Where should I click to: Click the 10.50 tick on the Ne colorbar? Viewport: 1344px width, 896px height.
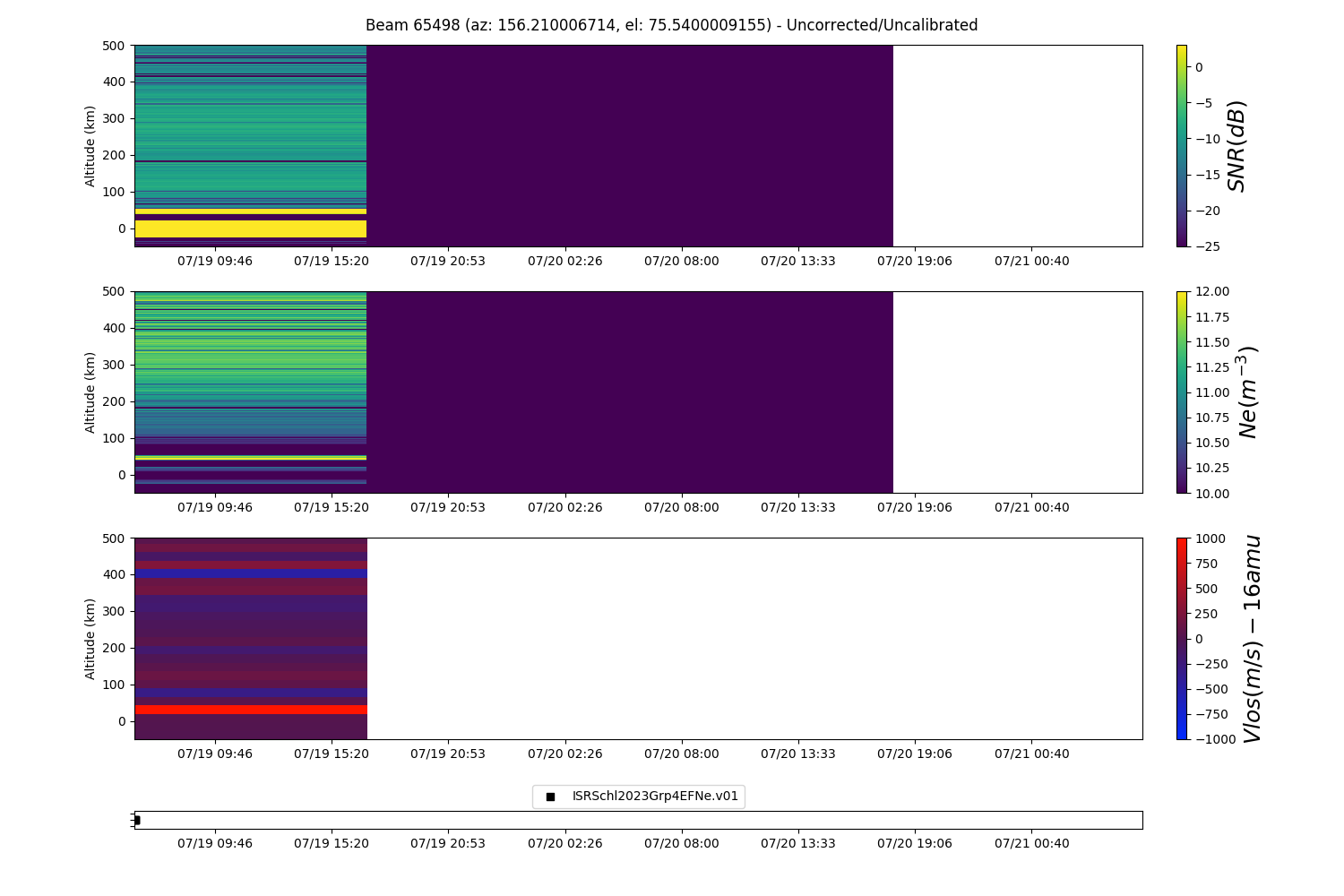point(1211,443)
